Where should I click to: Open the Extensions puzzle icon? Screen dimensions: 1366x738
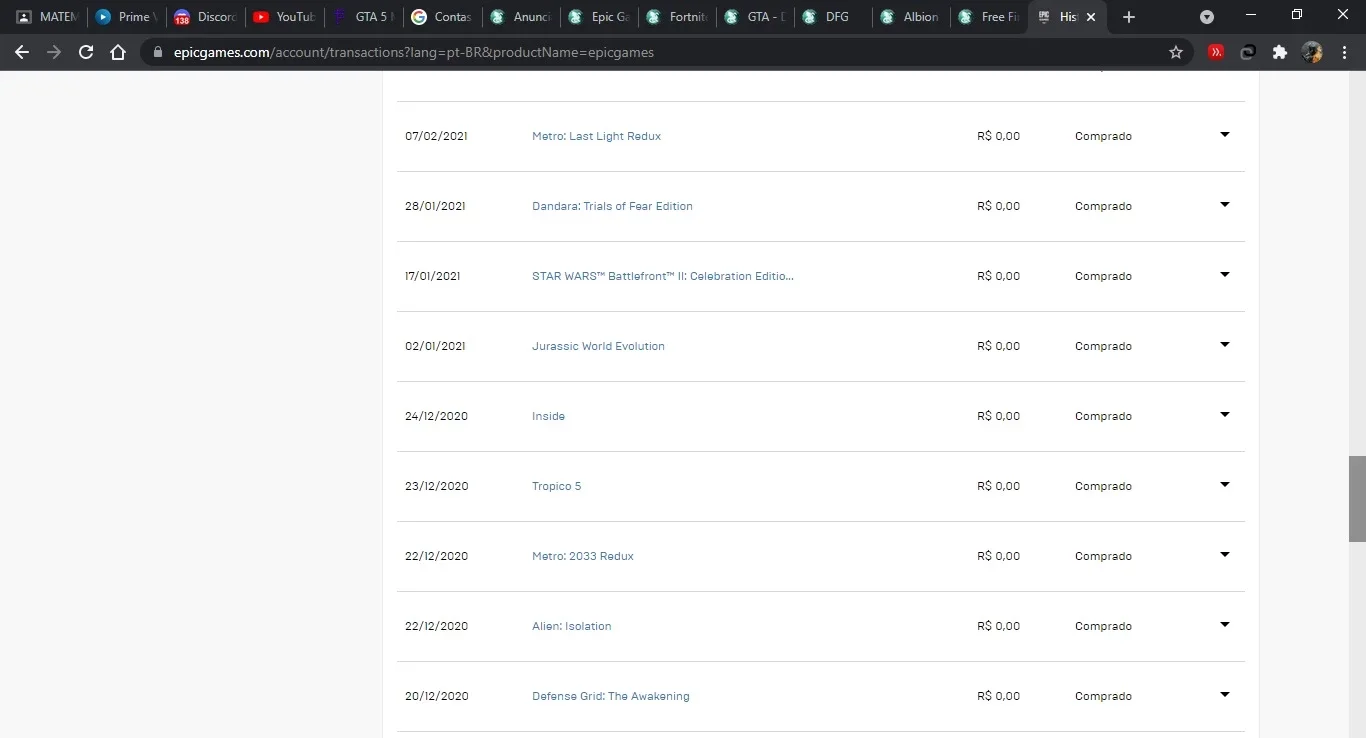pyautogui.click(x=1279, y=52)
